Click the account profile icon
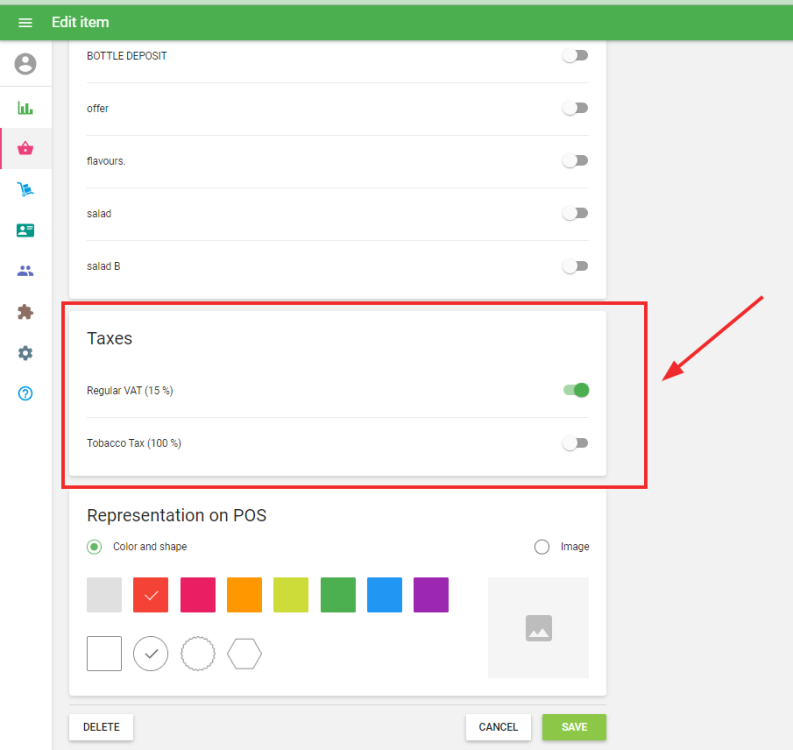This screenshot has height=750, width=793. pyautogui.click(x=25, y=64)
